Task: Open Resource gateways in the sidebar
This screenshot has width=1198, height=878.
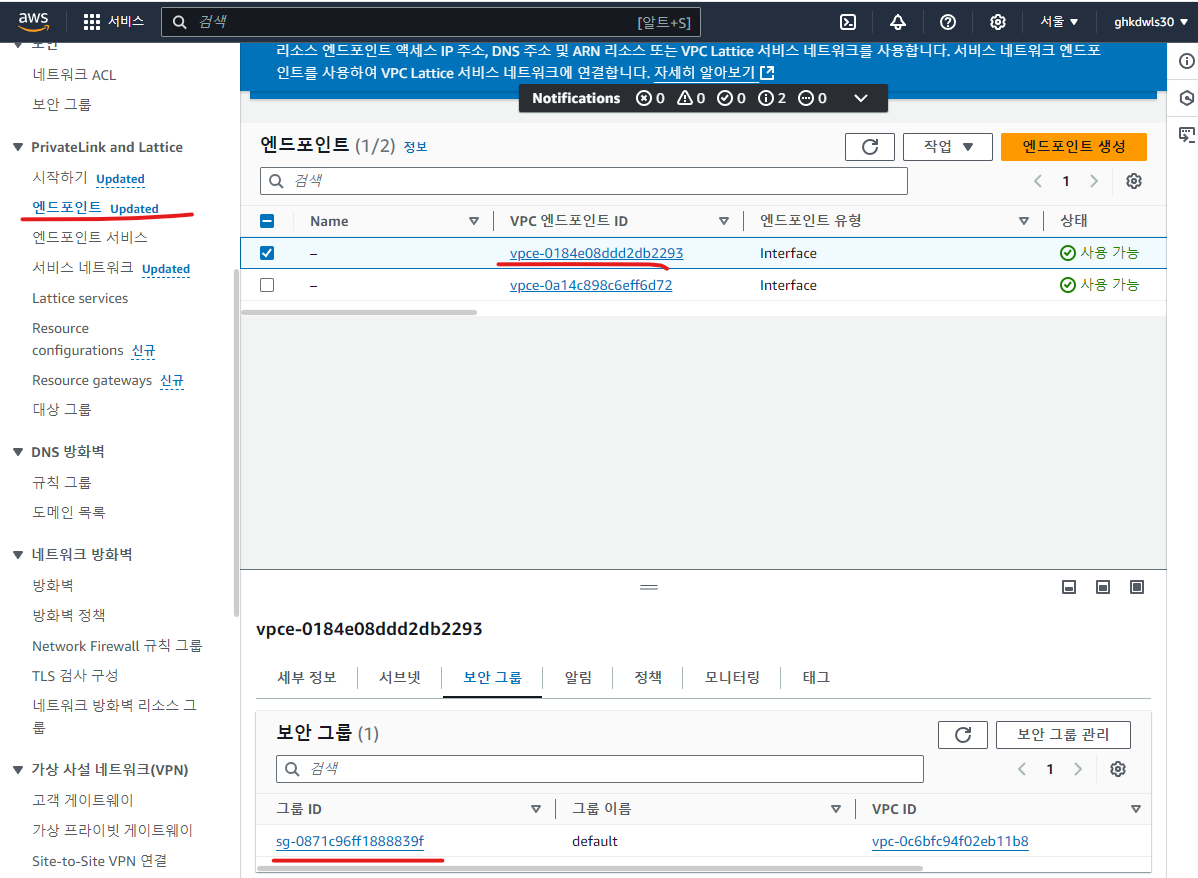Action: pos(92,381)
